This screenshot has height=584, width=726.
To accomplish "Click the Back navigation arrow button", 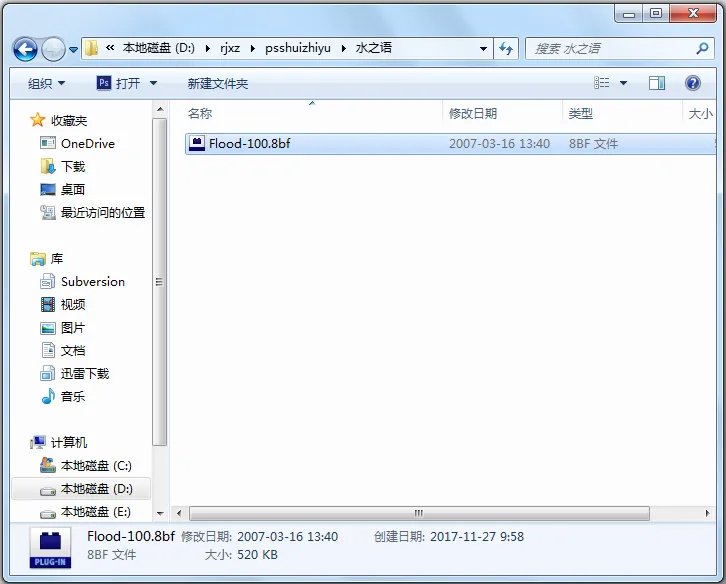I will pos(25,48).
